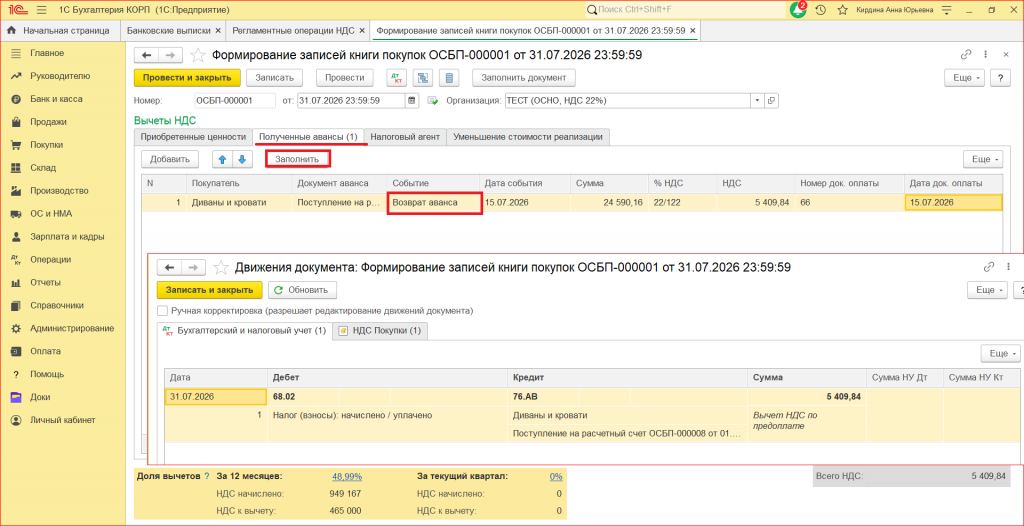Open help with the question mark button

(1000, 78)
